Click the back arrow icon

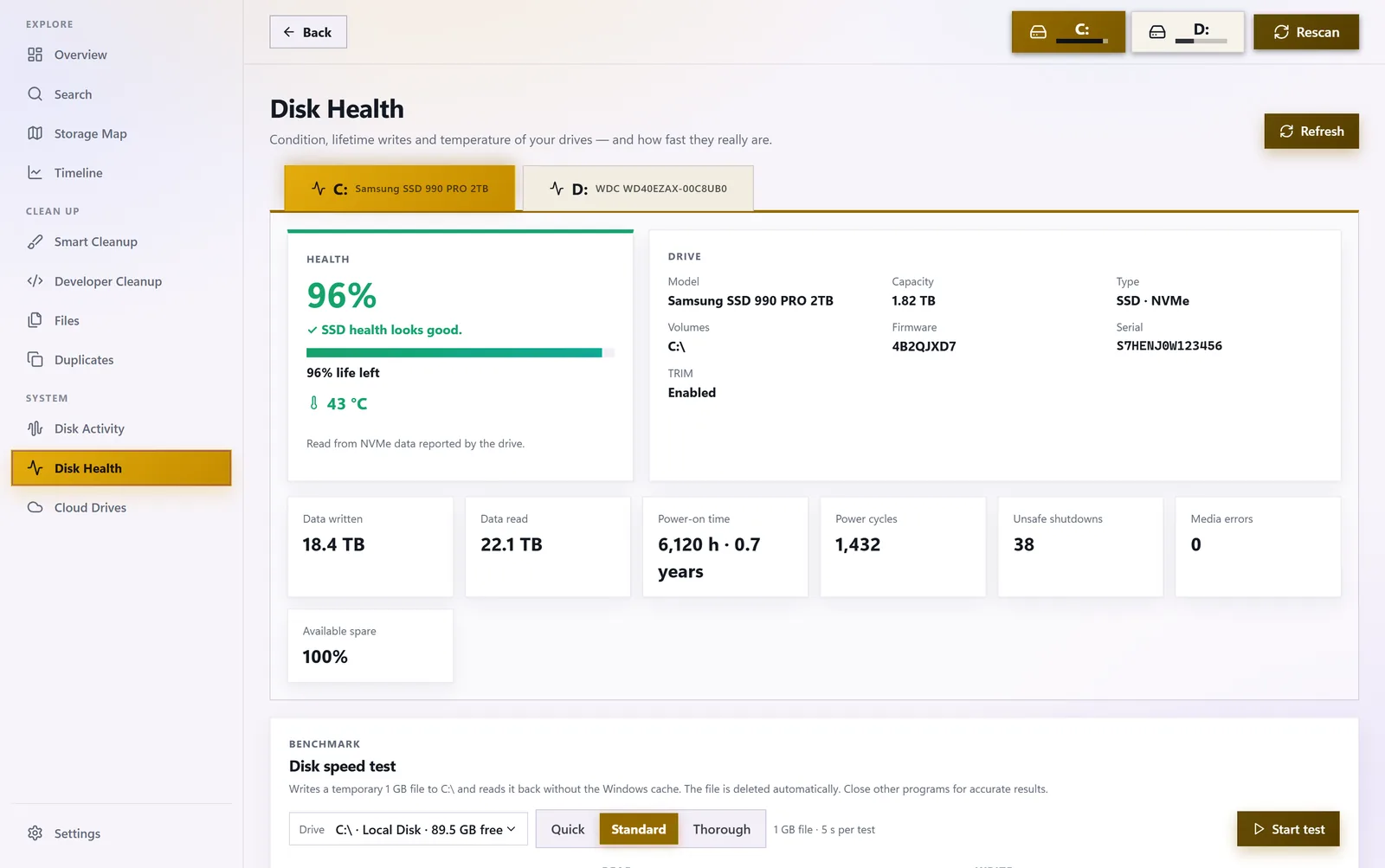[289, 32]
